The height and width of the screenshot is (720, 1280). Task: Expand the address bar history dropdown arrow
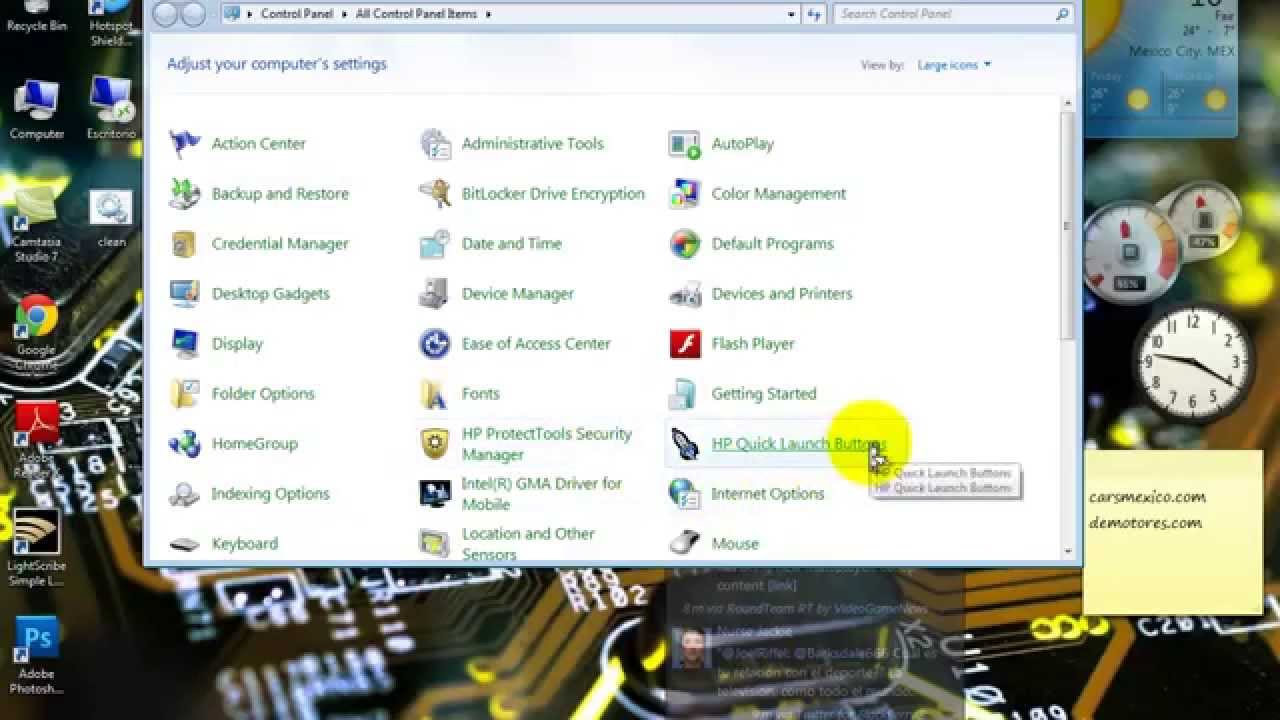[x=791, y=14]
